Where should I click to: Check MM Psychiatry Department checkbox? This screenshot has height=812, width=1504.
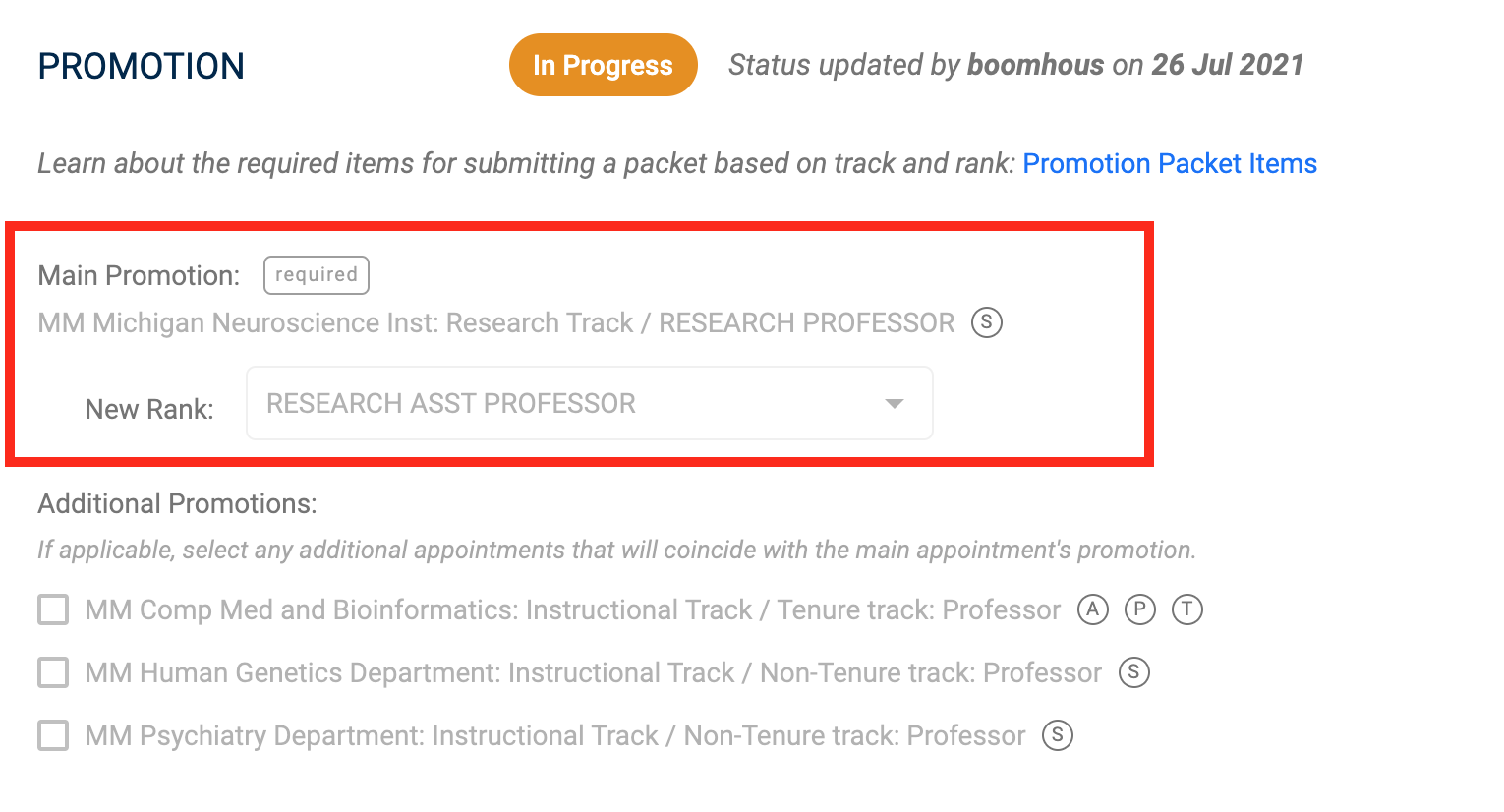pos(53,735)
